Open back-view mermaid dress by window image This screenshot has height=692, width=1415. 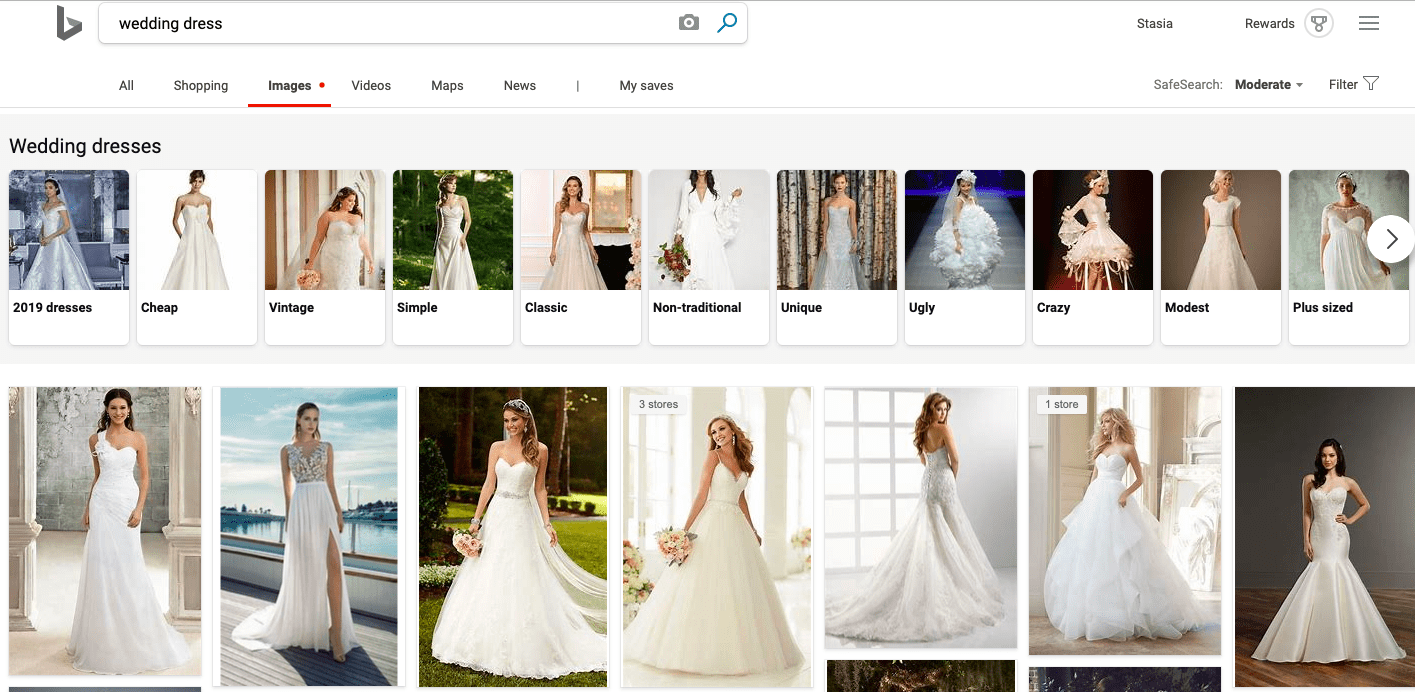click(921, 517)
